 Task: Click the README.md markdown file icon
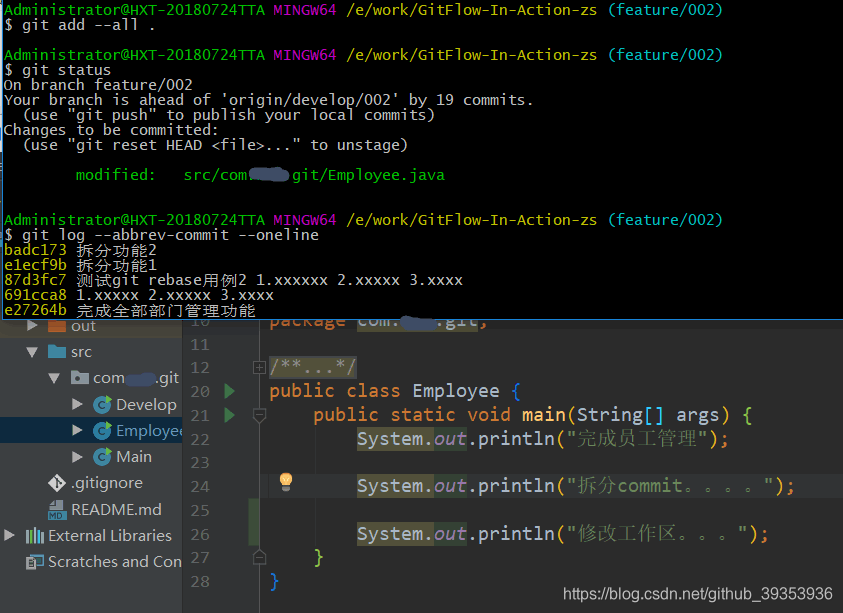click(57, 510)
